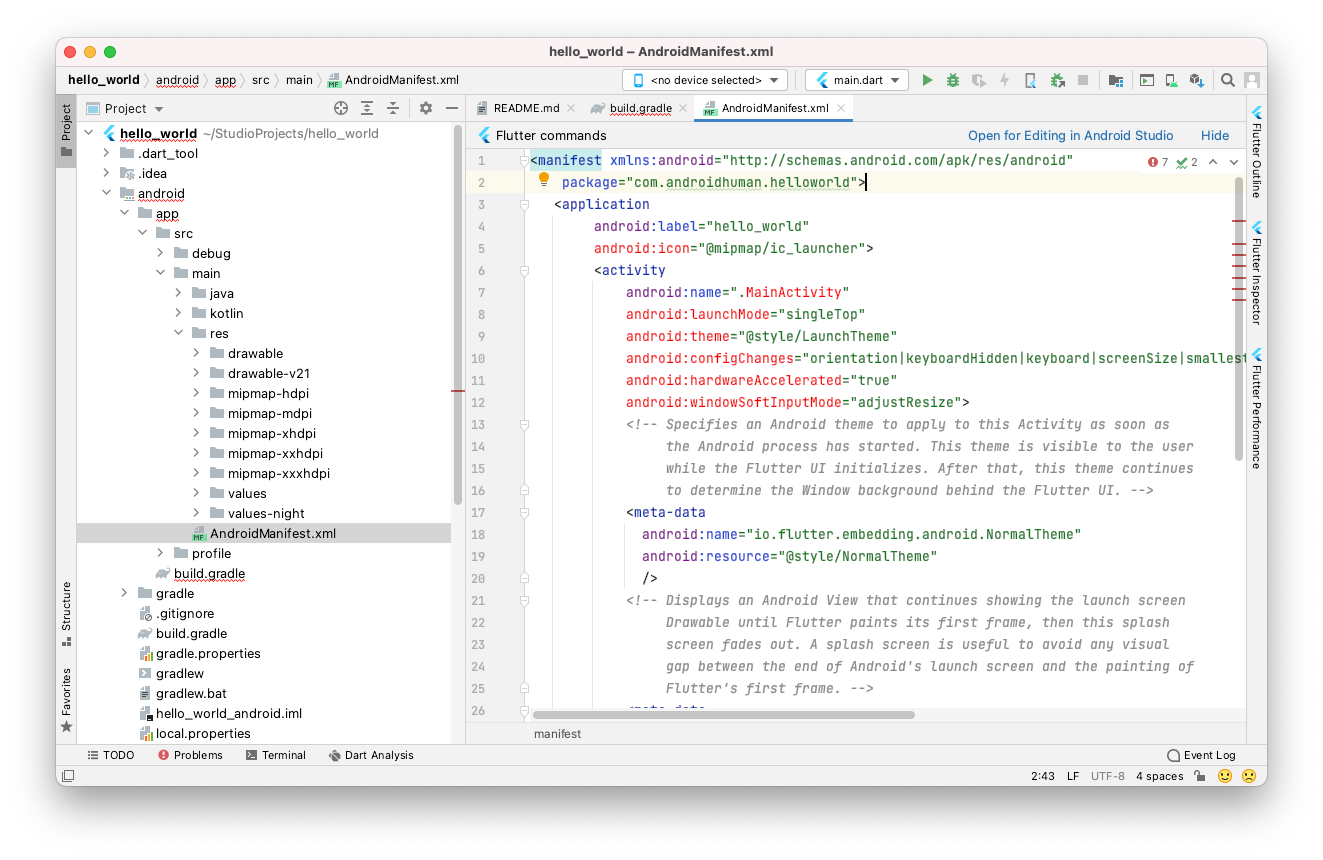
Task: Click Open for Editing in Android Studio
Action: click(1070, 135)
